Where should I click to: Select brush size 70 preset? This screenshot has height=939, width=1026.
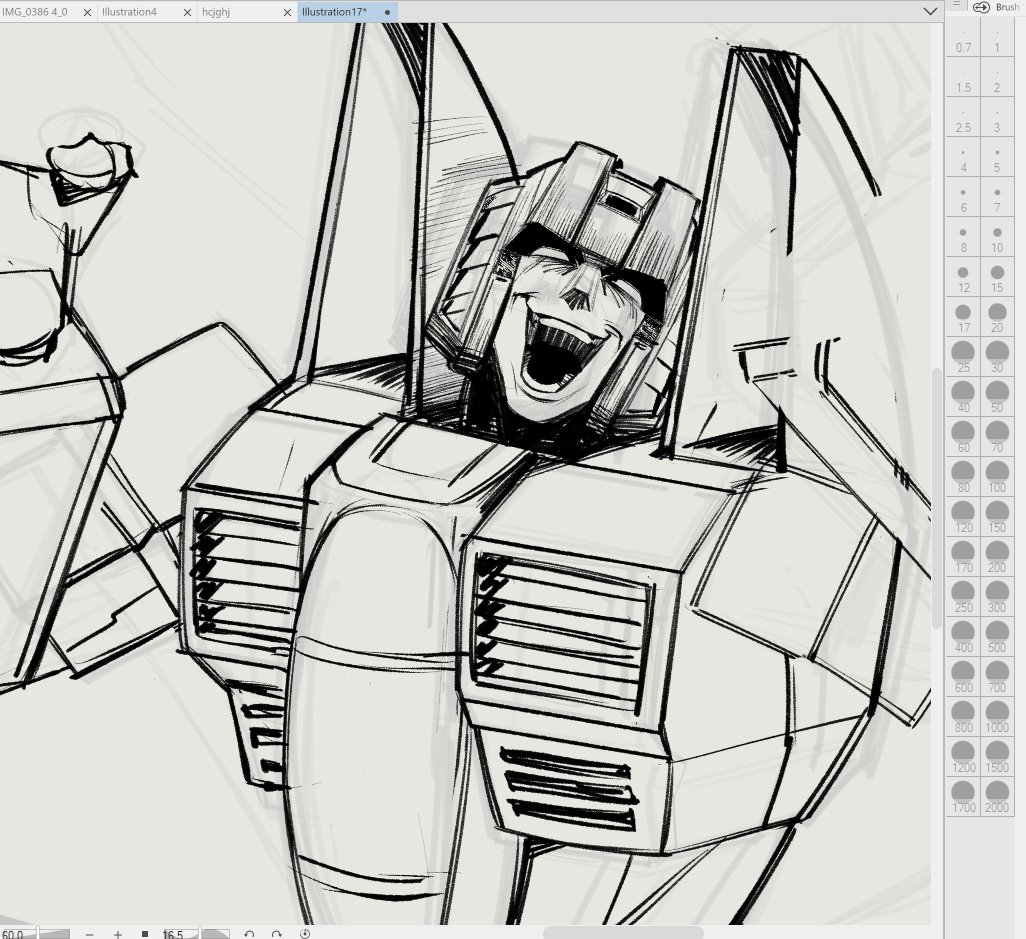coord(997,438)
